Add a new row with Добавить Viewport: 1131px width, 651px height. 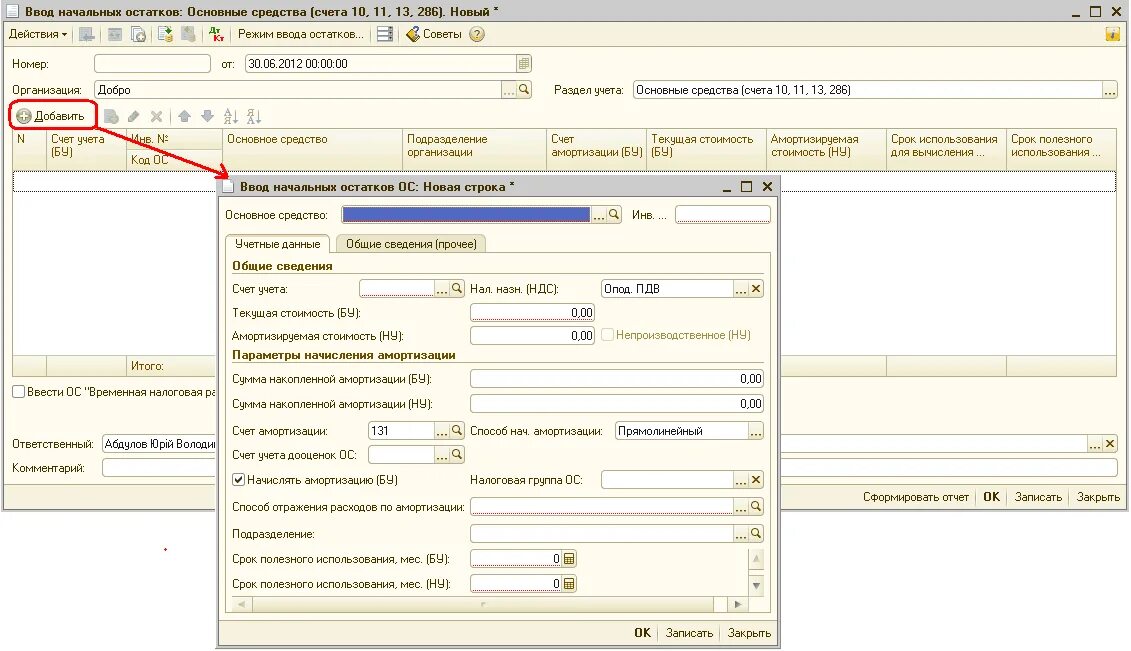(51, 115)
